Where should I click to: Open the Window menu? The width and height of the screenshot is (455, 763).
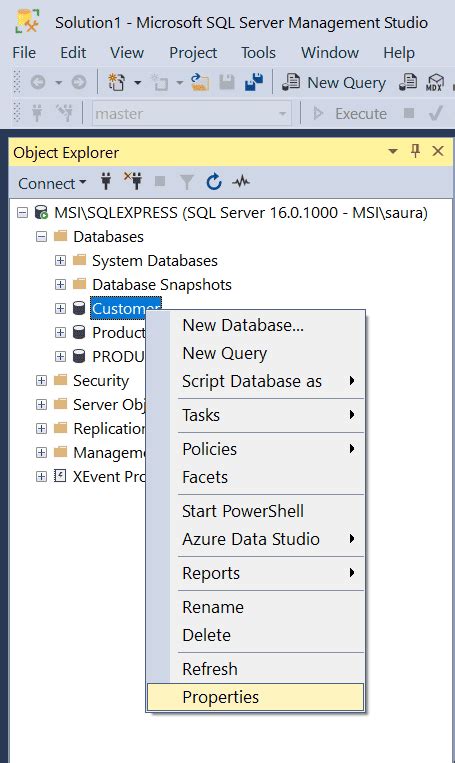330,53
